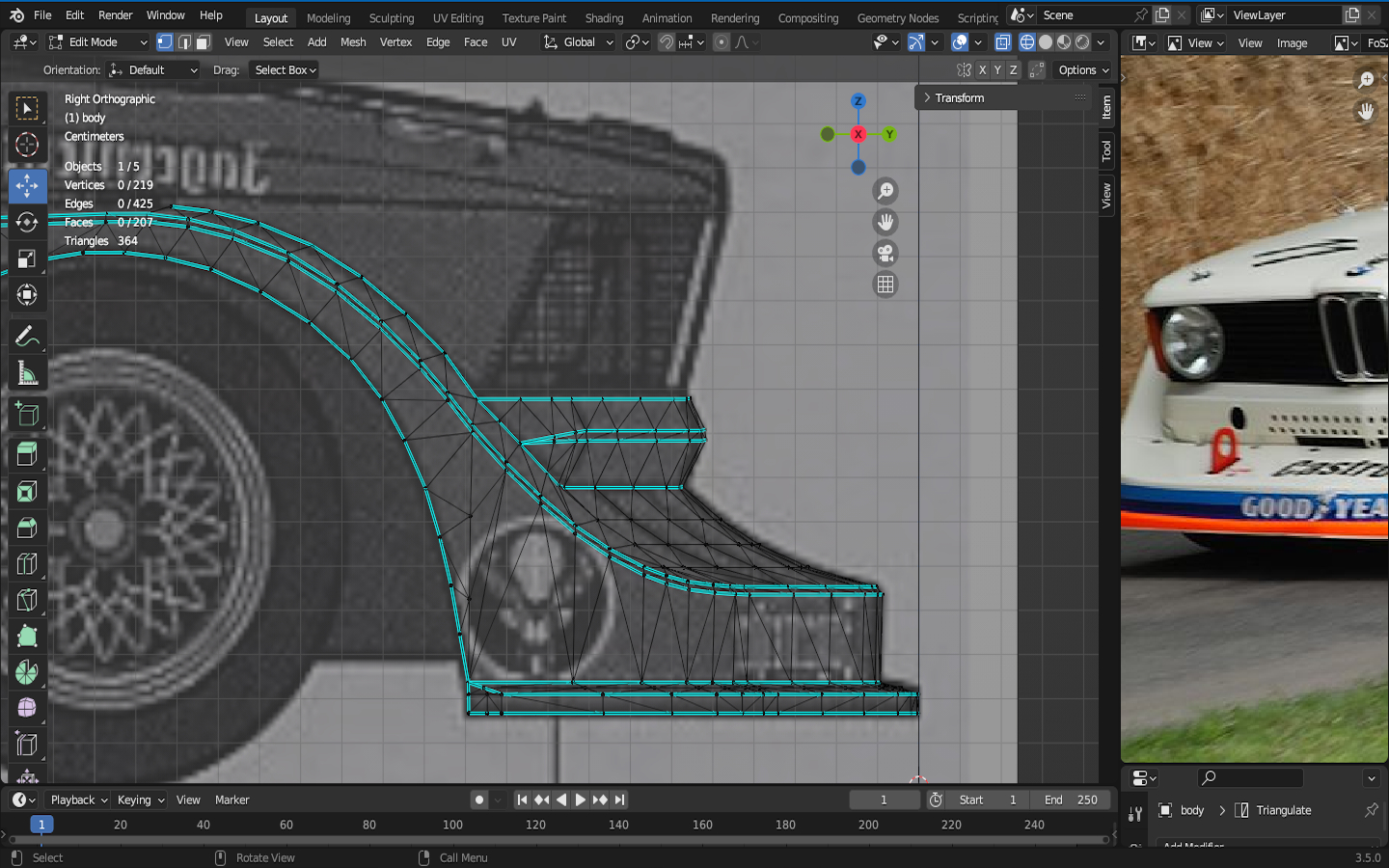Open the Render menu
Image resolution: width=1389 pixels, height=868 pixels.
point(115,15)
